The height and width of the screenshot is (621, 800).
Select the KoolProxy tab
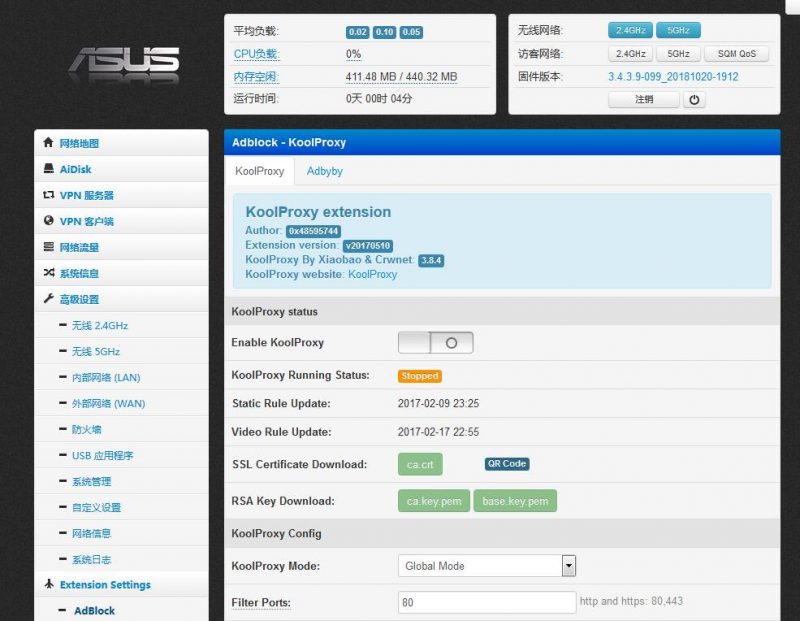259,171
